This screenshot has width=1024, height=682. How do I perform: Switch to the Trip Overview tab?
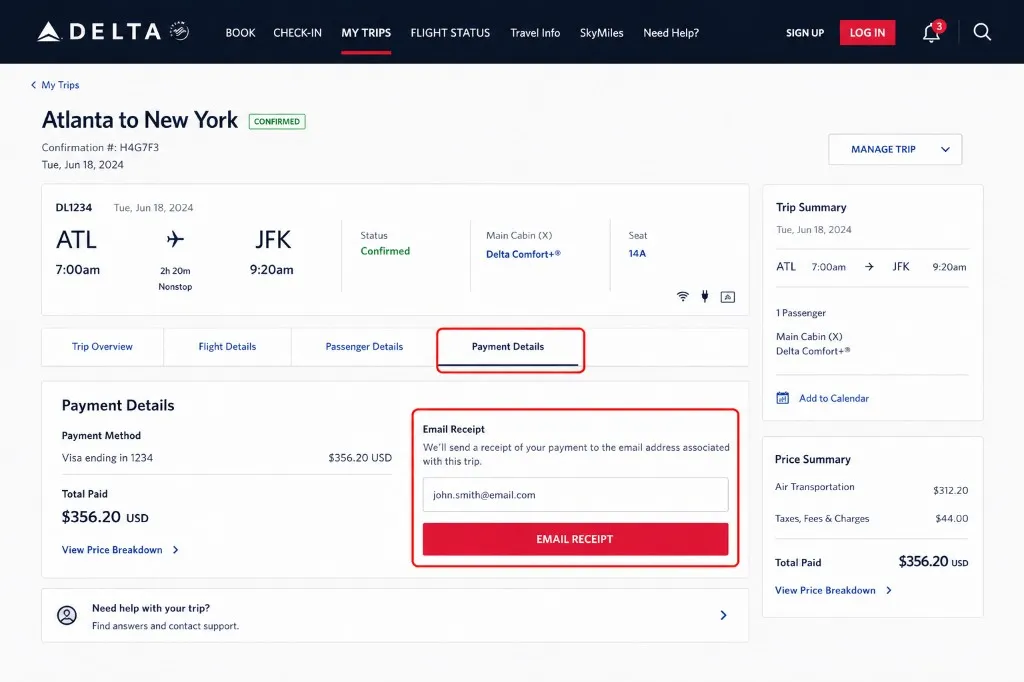(102, 347)
